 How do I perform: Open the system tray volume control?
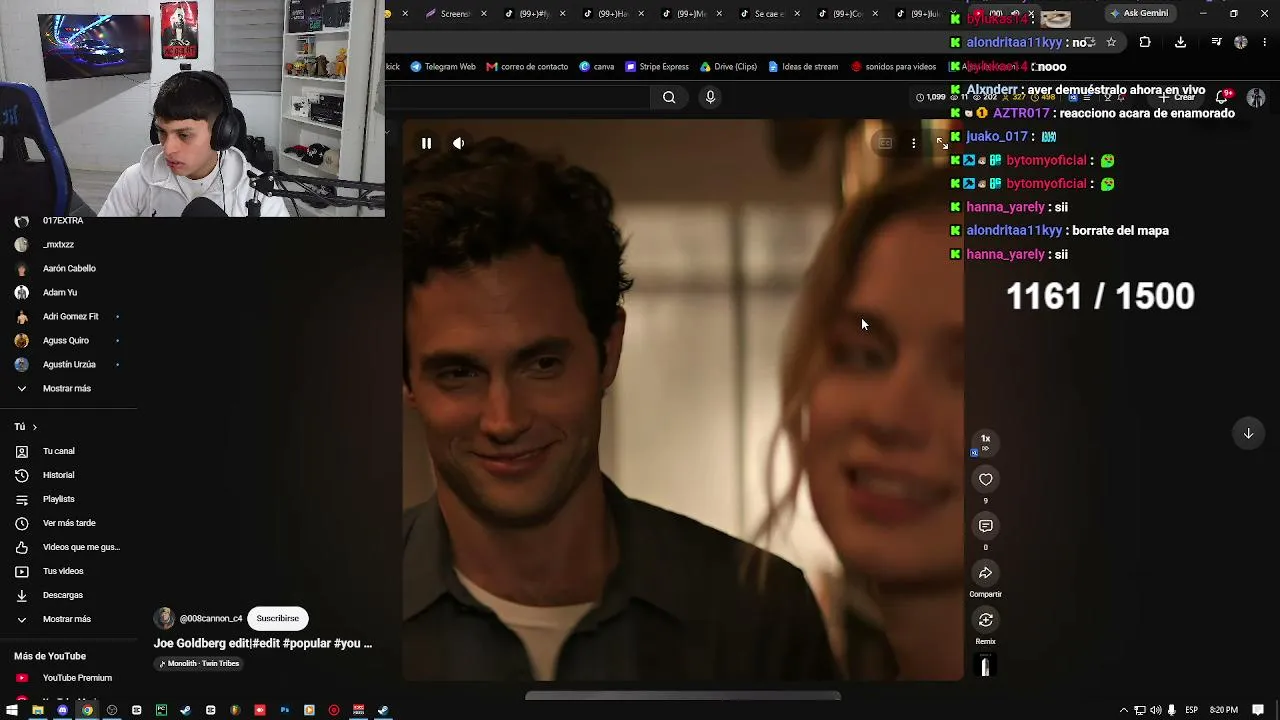[1156, 710]
